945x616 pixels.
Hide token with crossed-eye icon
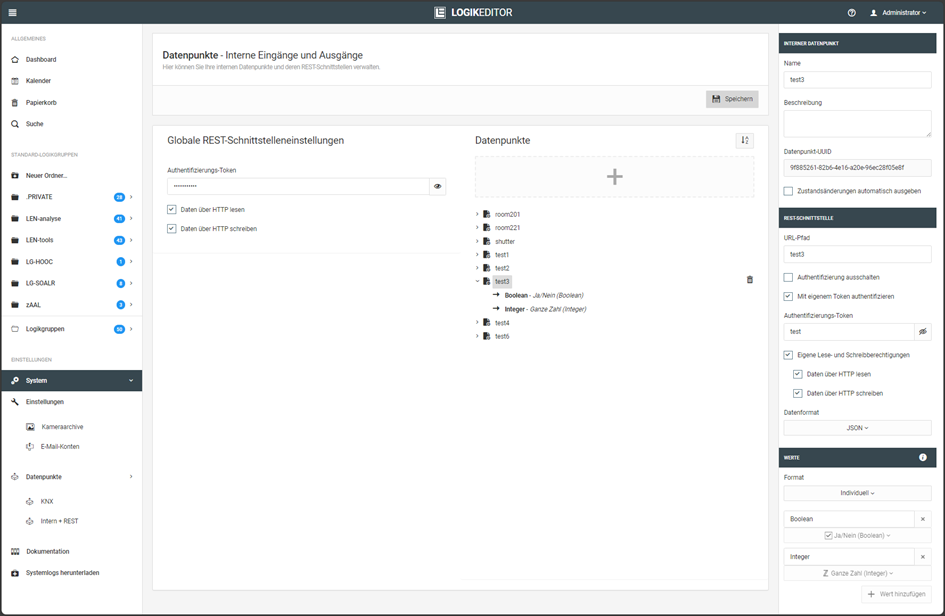(x=923, y=331)
